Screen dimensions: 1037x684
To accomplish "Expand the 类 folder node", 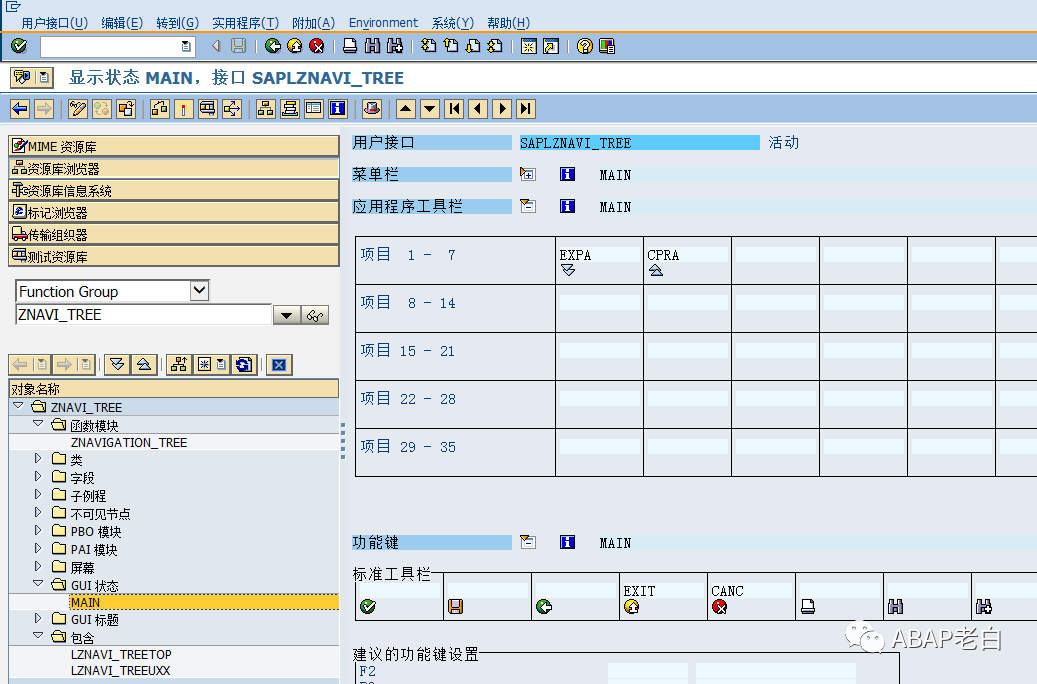I will (x=38, y=458).
